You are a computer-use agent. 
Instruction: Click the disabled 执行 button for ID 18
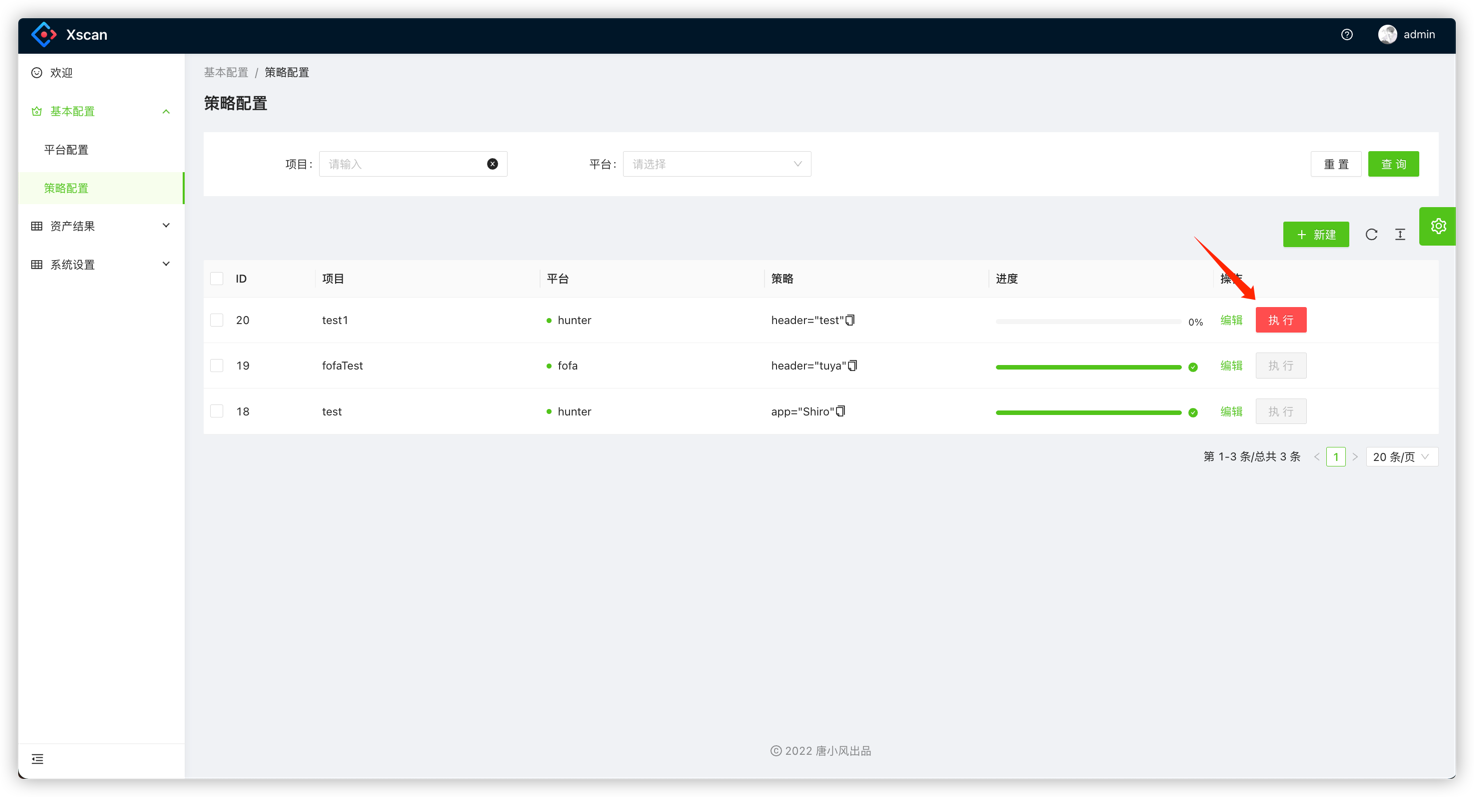tap(1281, 411)
